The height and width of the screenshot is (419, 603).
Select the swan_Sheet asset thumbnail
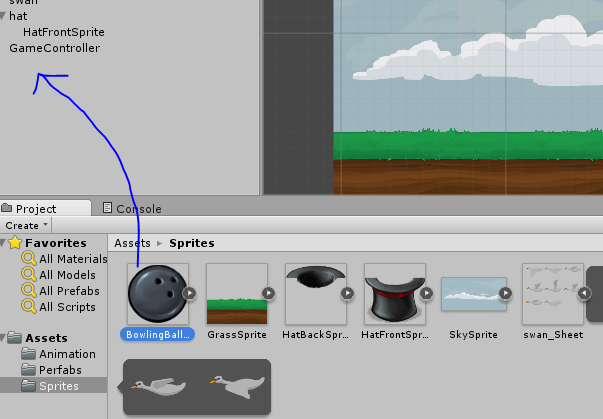(x=553, y=294)
